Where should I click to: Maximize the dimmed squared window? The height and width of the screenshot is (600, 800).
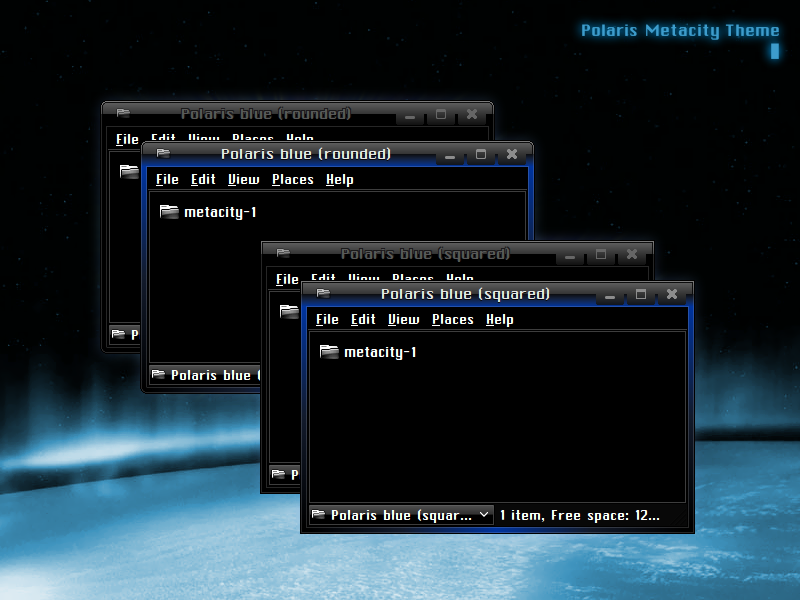coord(601,255)
